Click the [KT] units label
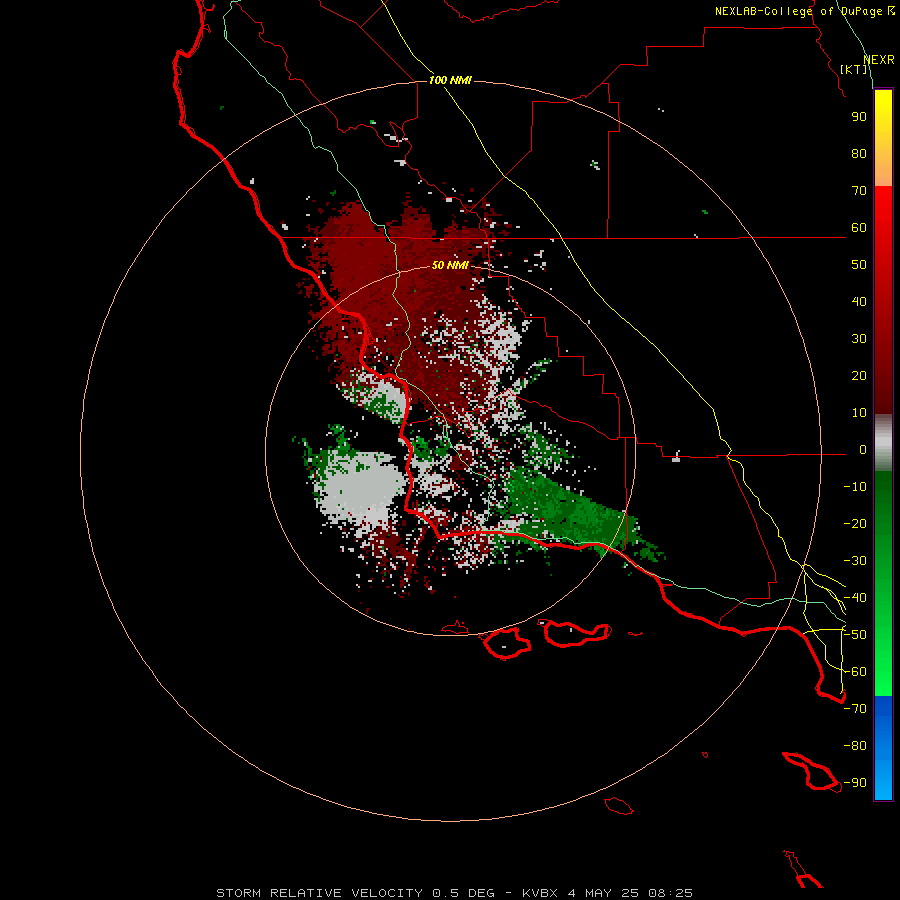 854,69
